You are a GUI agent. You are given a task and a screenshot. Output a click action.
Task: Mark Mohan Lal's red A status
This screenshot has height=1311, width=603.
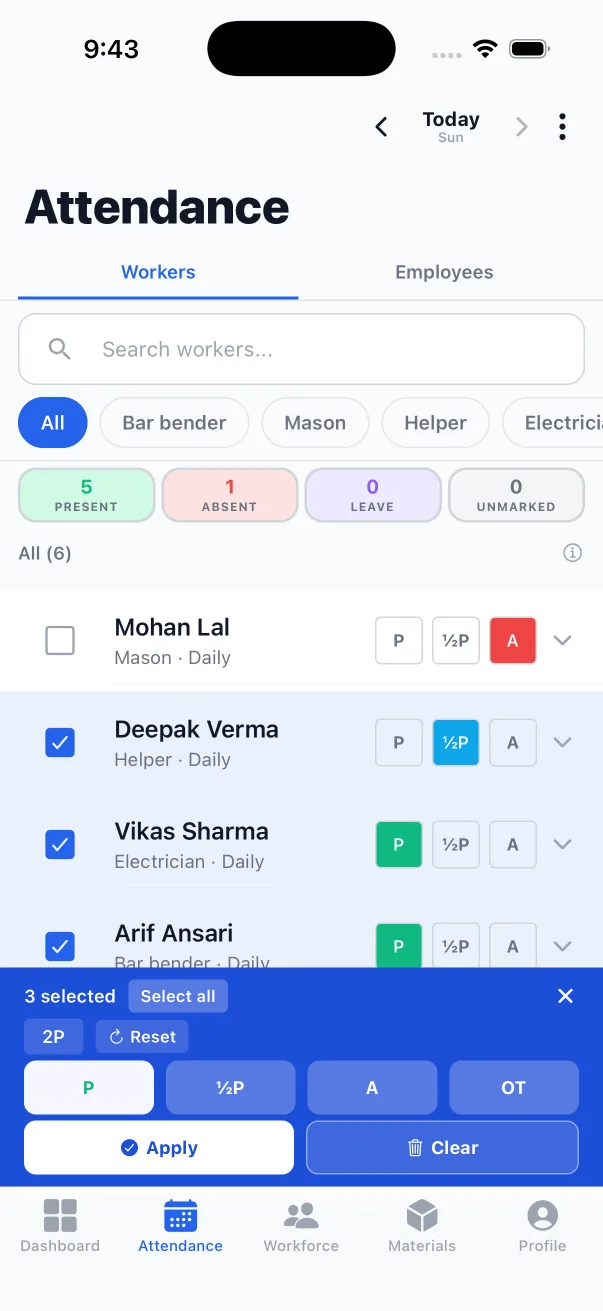[x=513, y=641]
